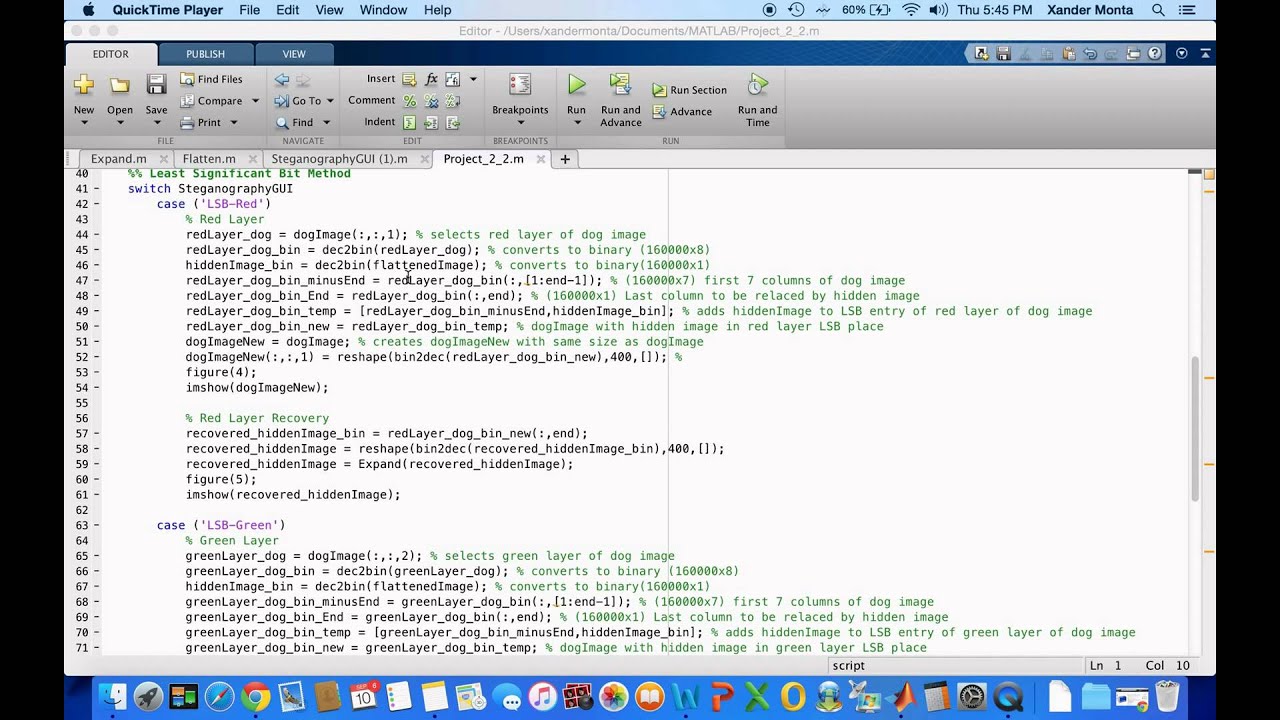This screenshot has height=720, width=1280.
Task: Add a new editor tab with plus
Action: pos(565,159)
